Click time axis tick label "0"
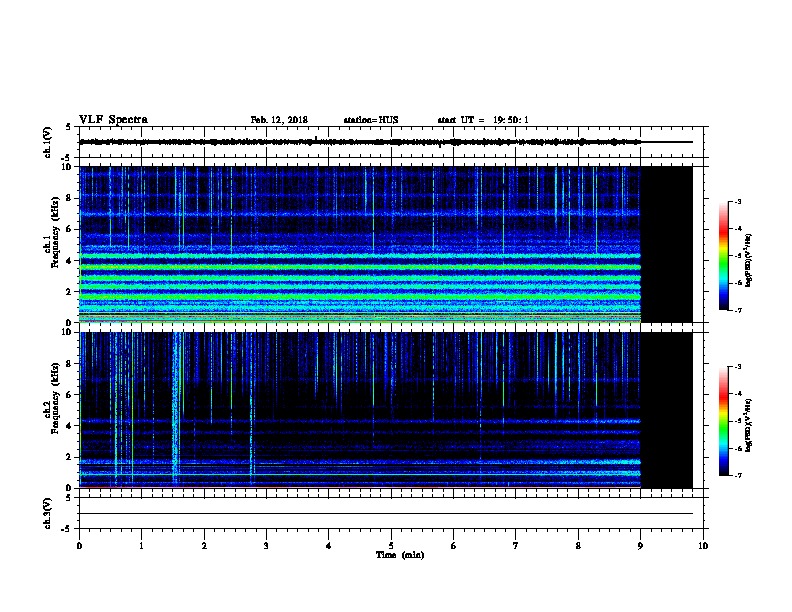Viewport: 792px width, 612px height. (79, 546)
